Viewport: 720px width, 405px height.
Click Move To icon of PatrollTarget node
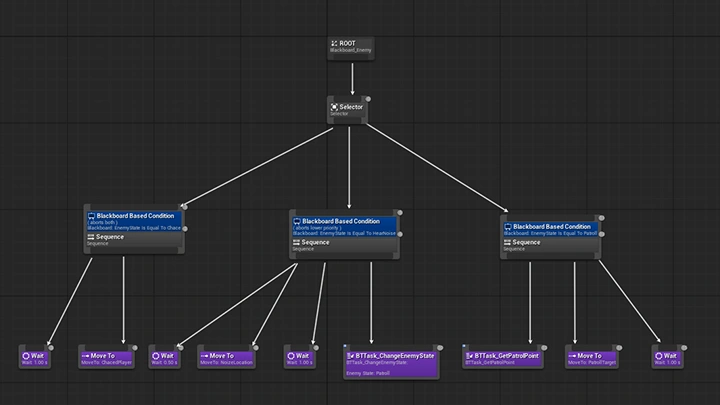572,356
